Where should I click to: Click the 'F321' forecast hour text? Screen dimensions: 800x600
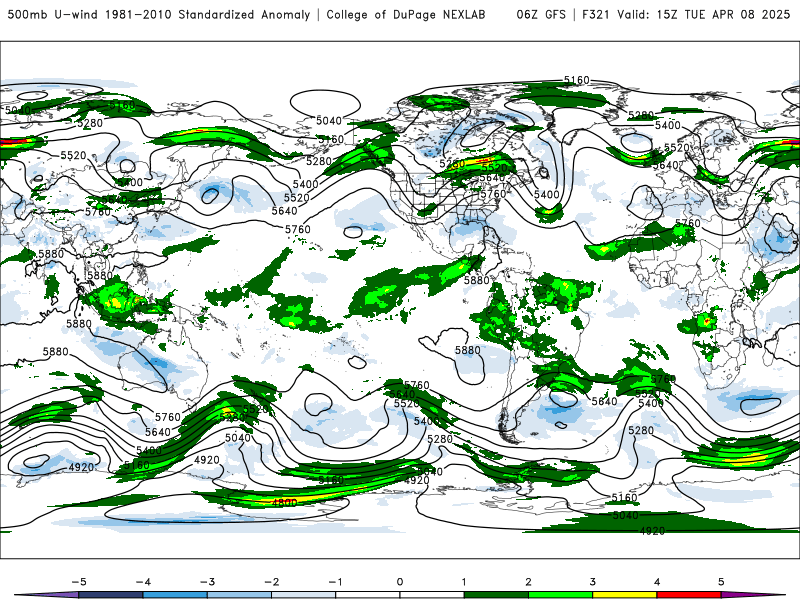(596, 14)
